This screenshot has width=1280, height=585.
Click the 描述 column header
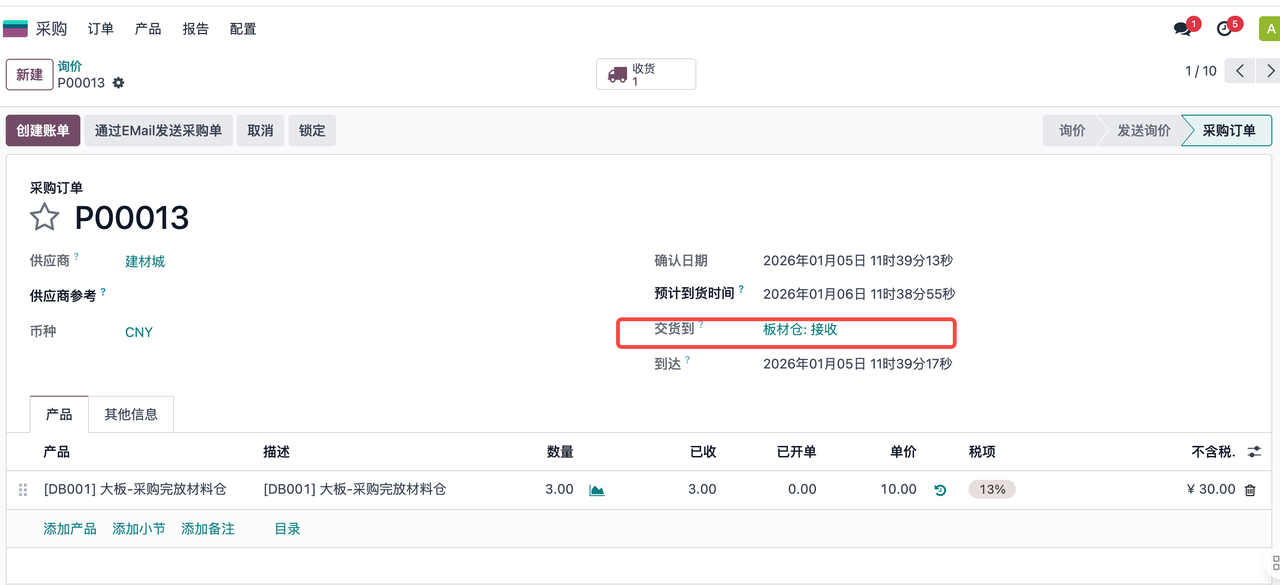tap(277, 452)
